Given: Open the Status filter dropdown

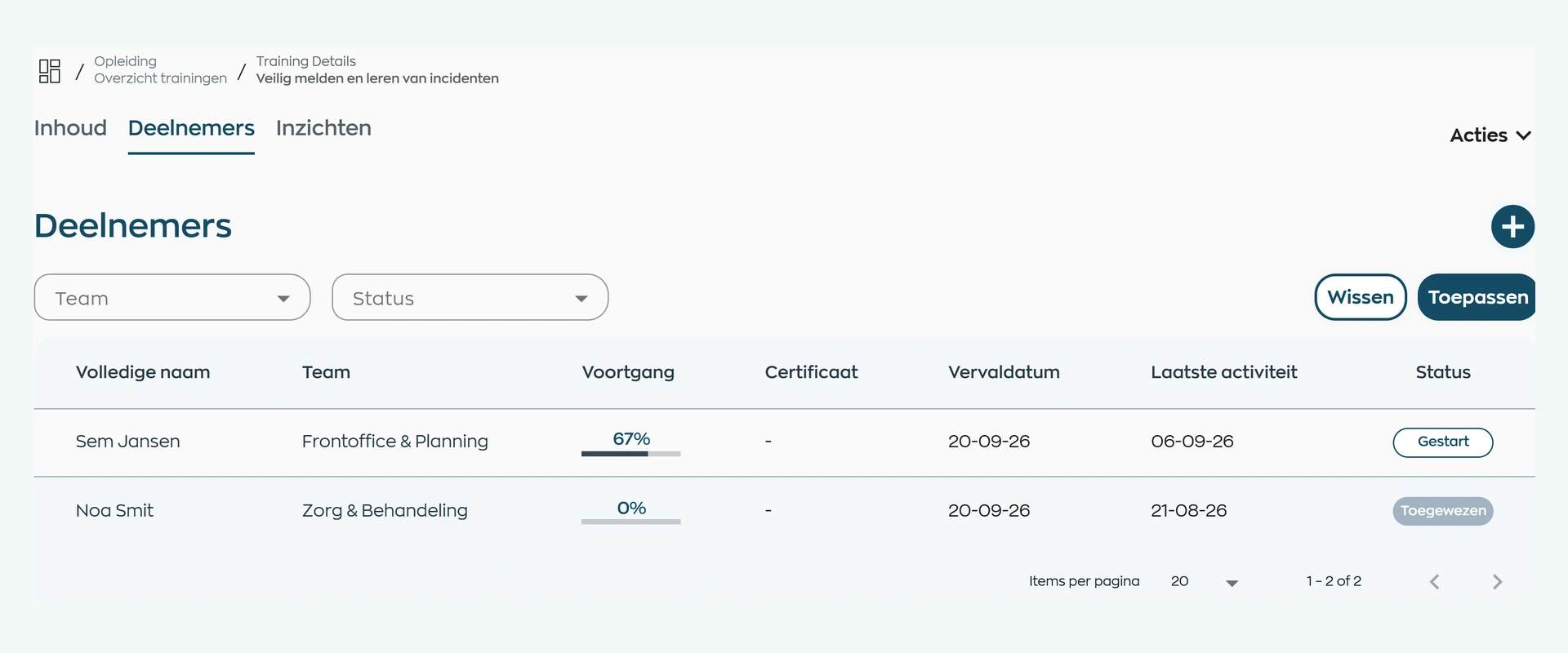Looking at the screenshot, I should click(x=470, y=297).
